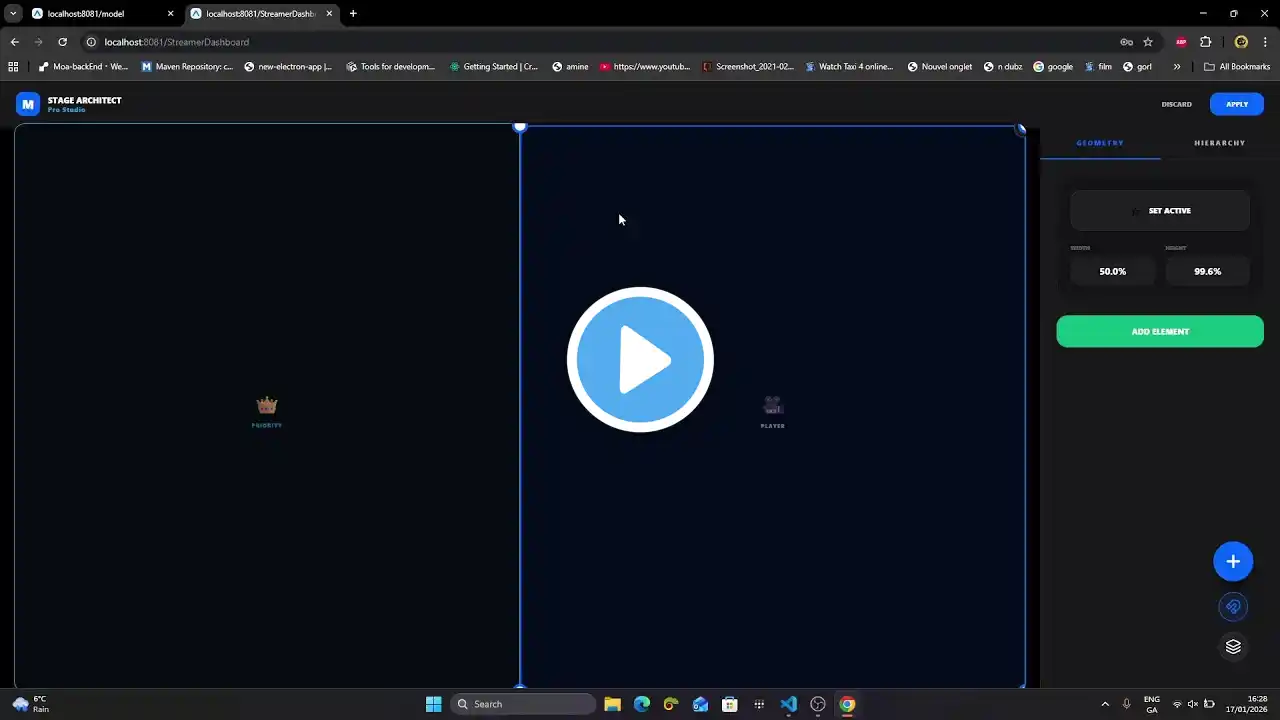
Task: Open the Tools for development bookmark
Action: [390, 67]
